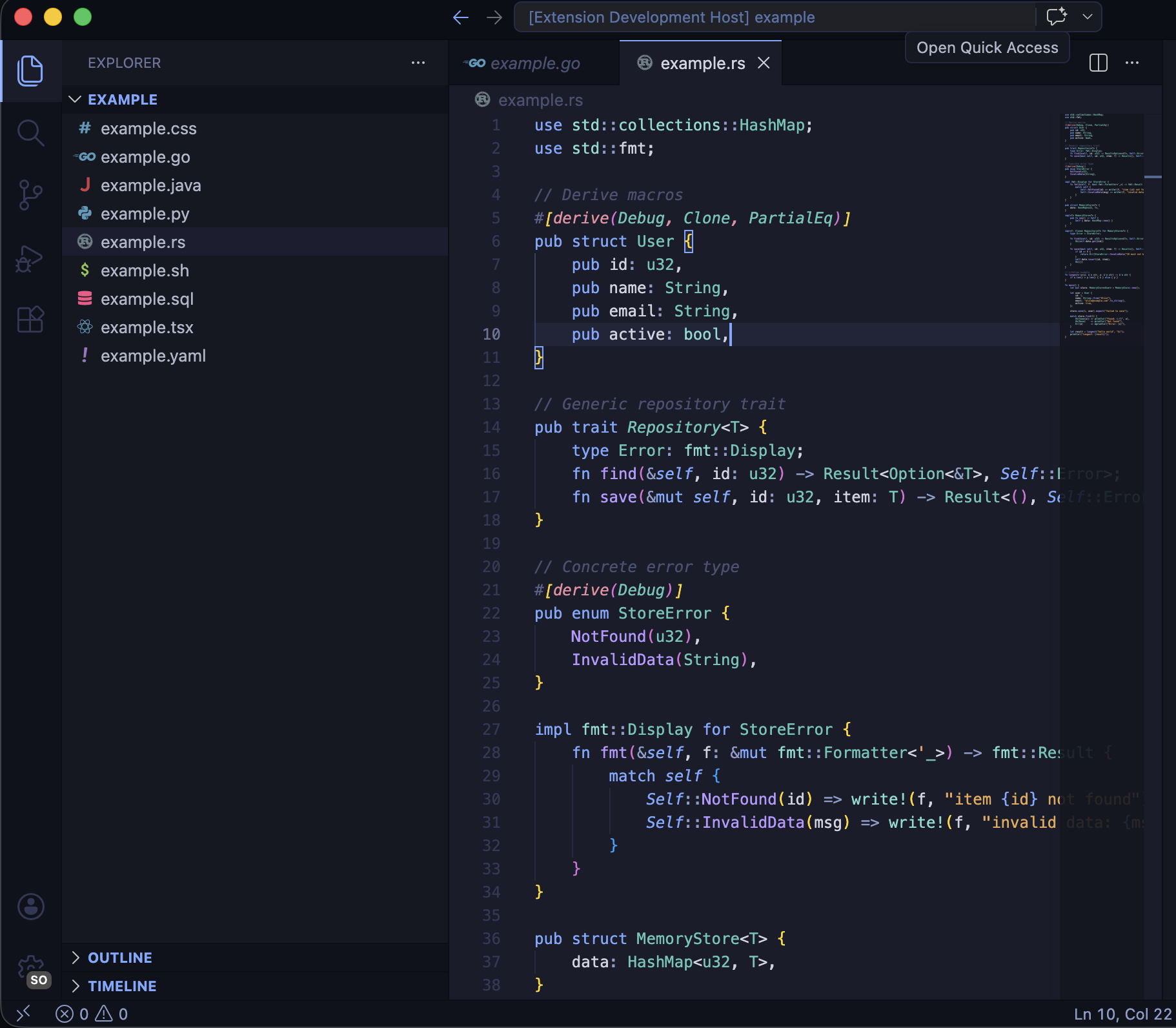Open the chat dropdown chevron
The image size is (1176, 1028).
pyautogui.click(x=1088, y=17)
